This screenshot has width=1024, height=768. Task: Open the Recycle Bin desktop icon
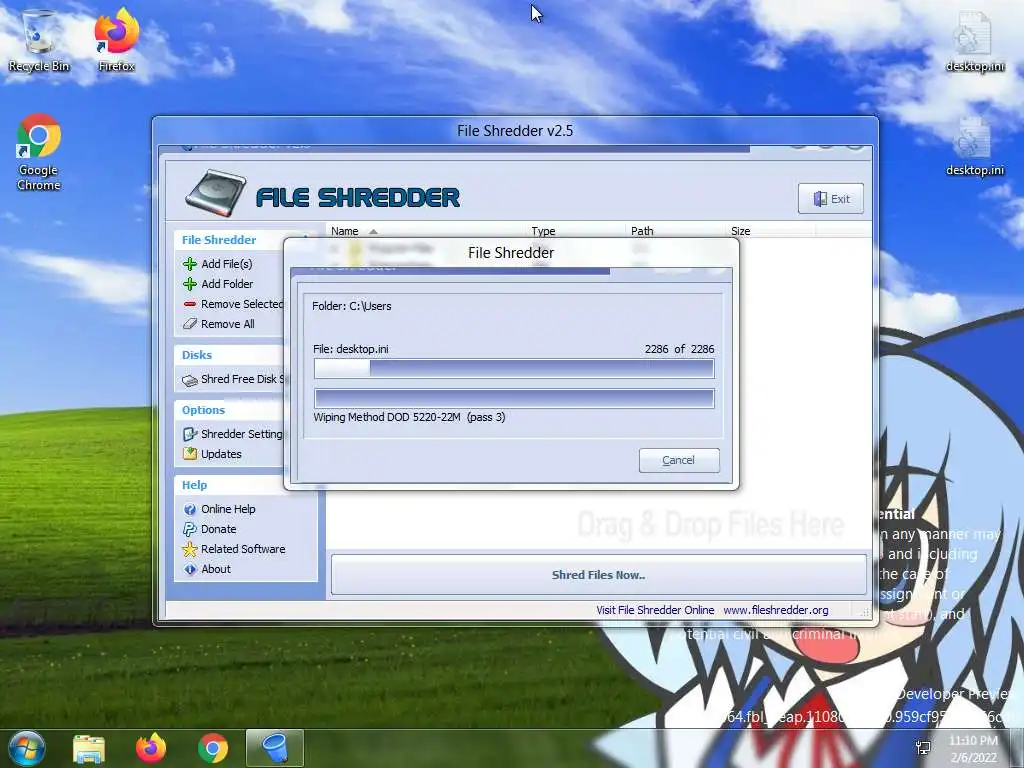point(38,39)
